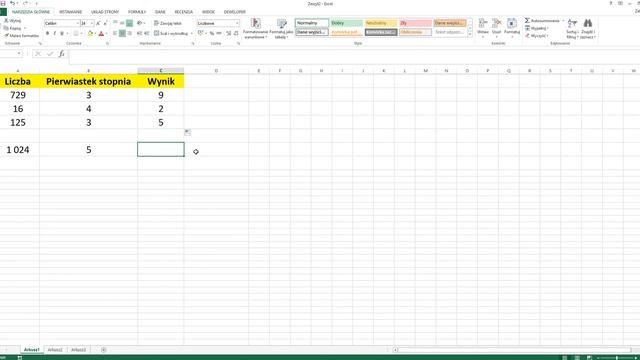Screen dimensions: 640x360
Task: Apply red font color
Action: (101, 33)
